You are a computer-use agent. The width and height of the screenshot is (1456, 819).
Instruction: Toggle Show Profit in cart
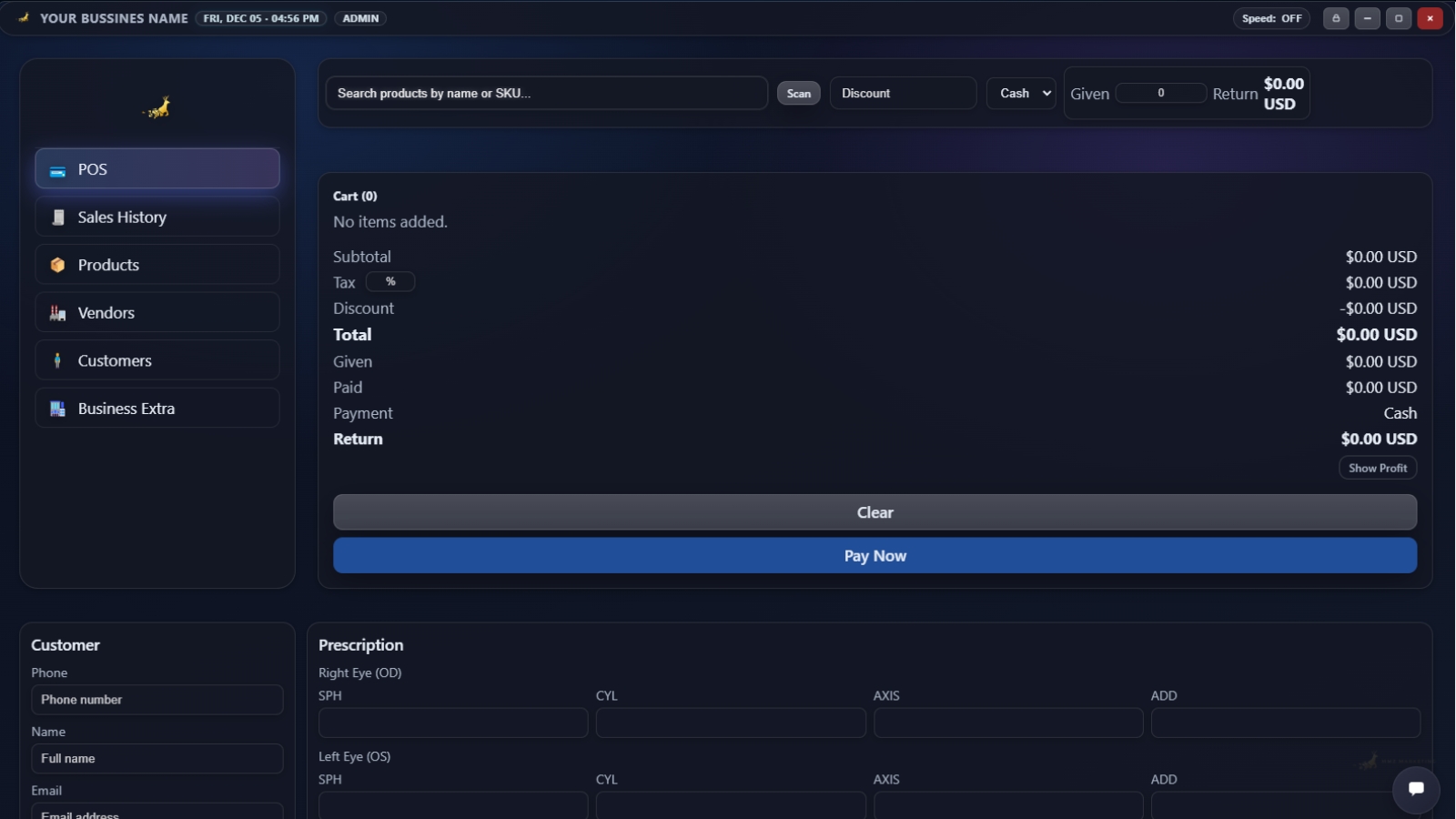click(x=1377, y=468)
